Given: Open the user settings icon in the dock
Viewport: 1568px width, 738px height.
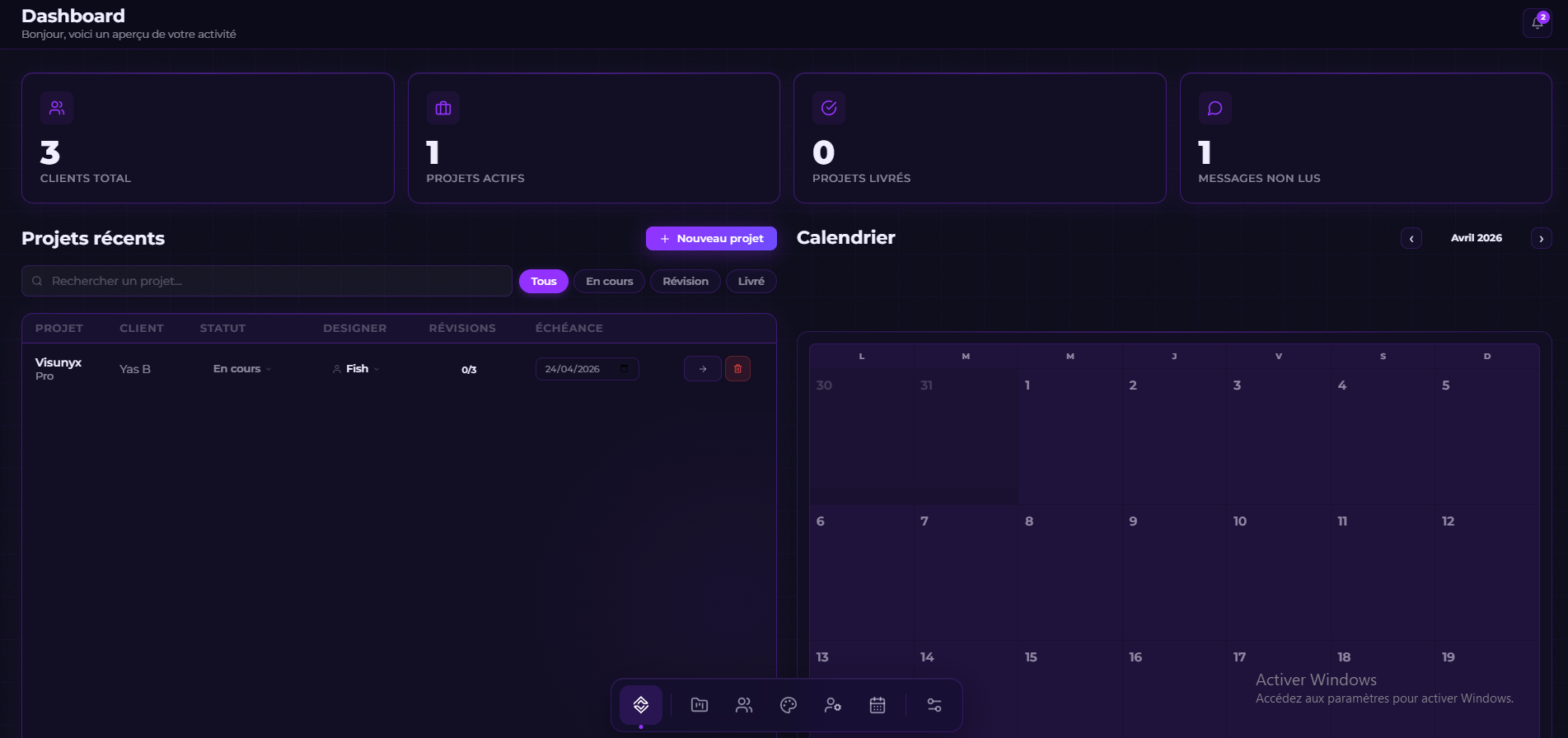Looking at the screenshot, I should (833, 705).
